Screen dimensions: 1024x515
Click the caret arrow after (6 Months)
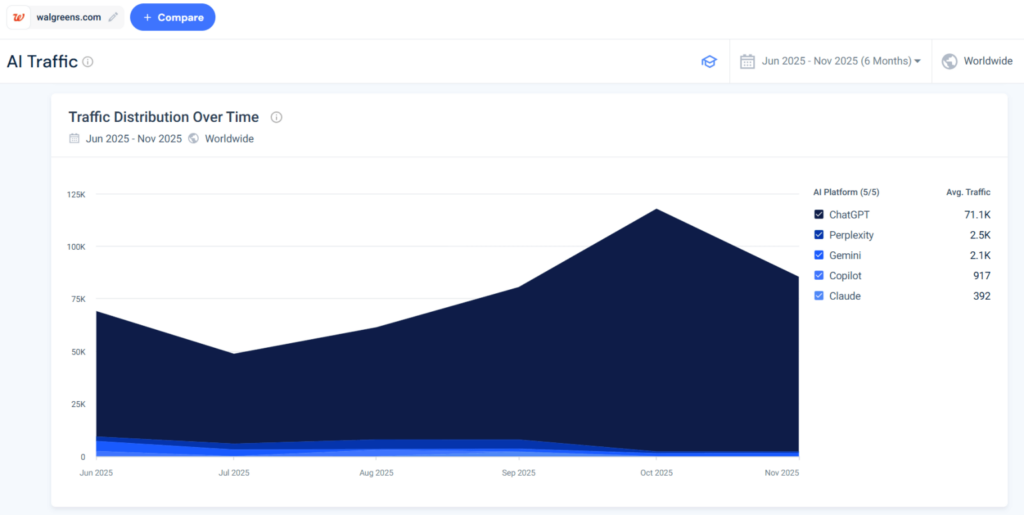tap(917, 62)
